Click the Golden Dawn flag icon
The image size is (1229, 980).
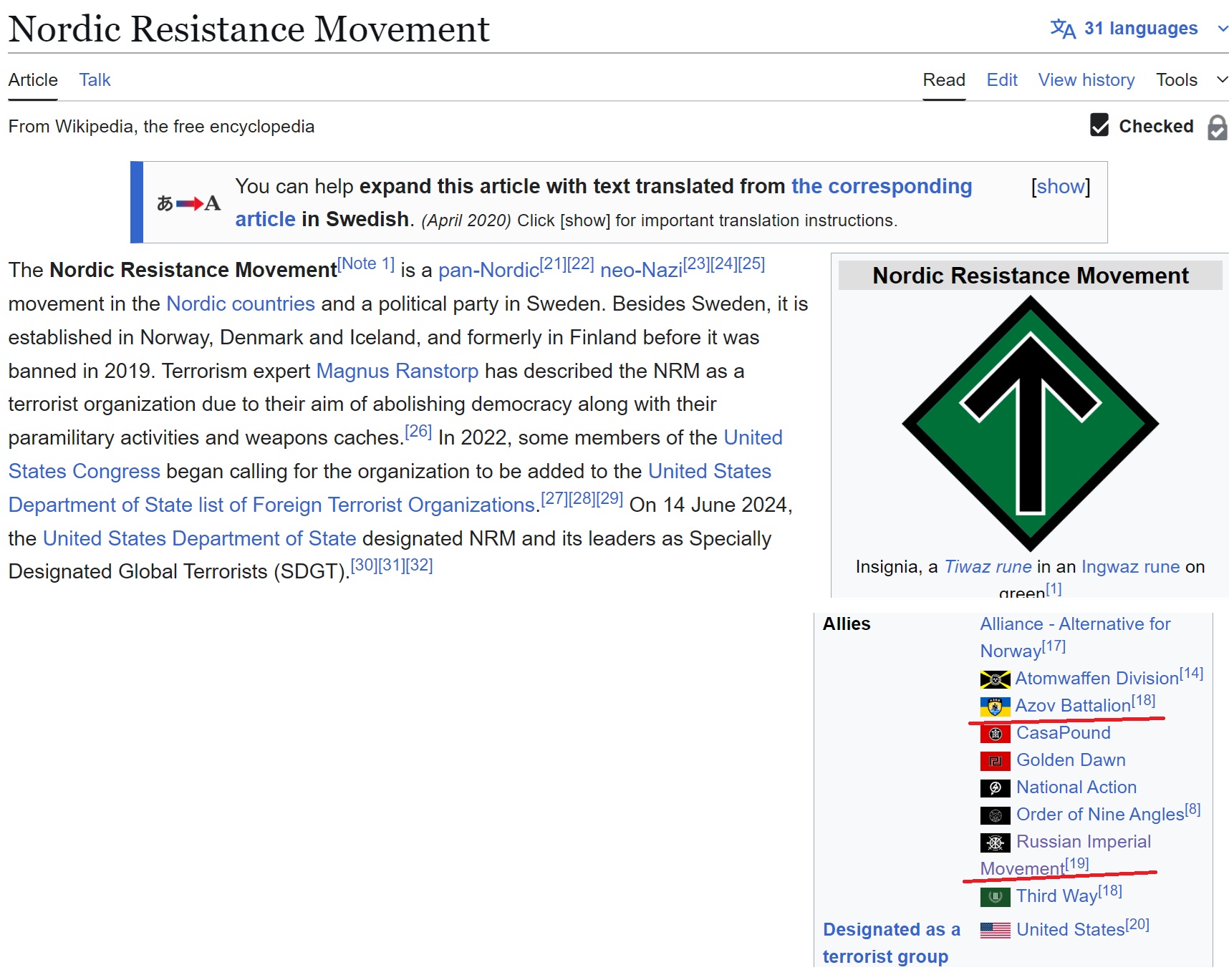(x=995, y=761)
